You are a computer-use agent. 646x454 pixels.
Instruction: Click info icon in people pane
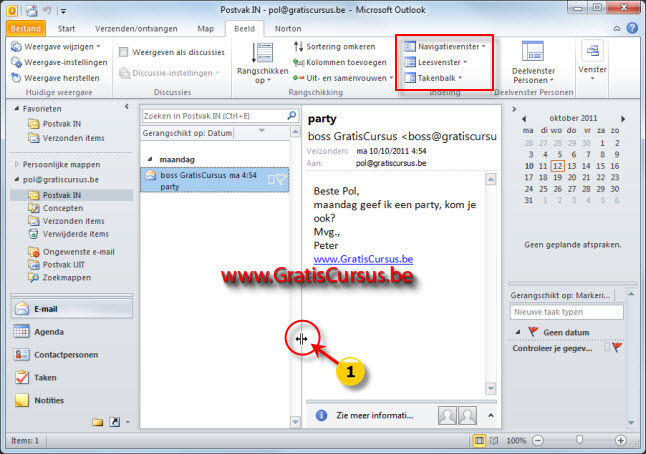click(321, 415)
